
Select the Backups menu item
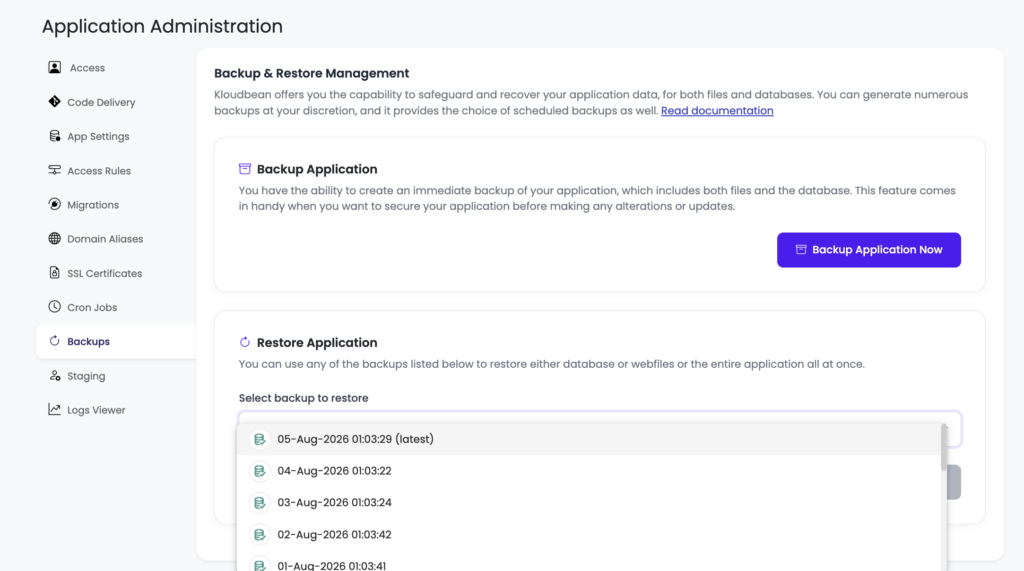click(x=116, y=341)
